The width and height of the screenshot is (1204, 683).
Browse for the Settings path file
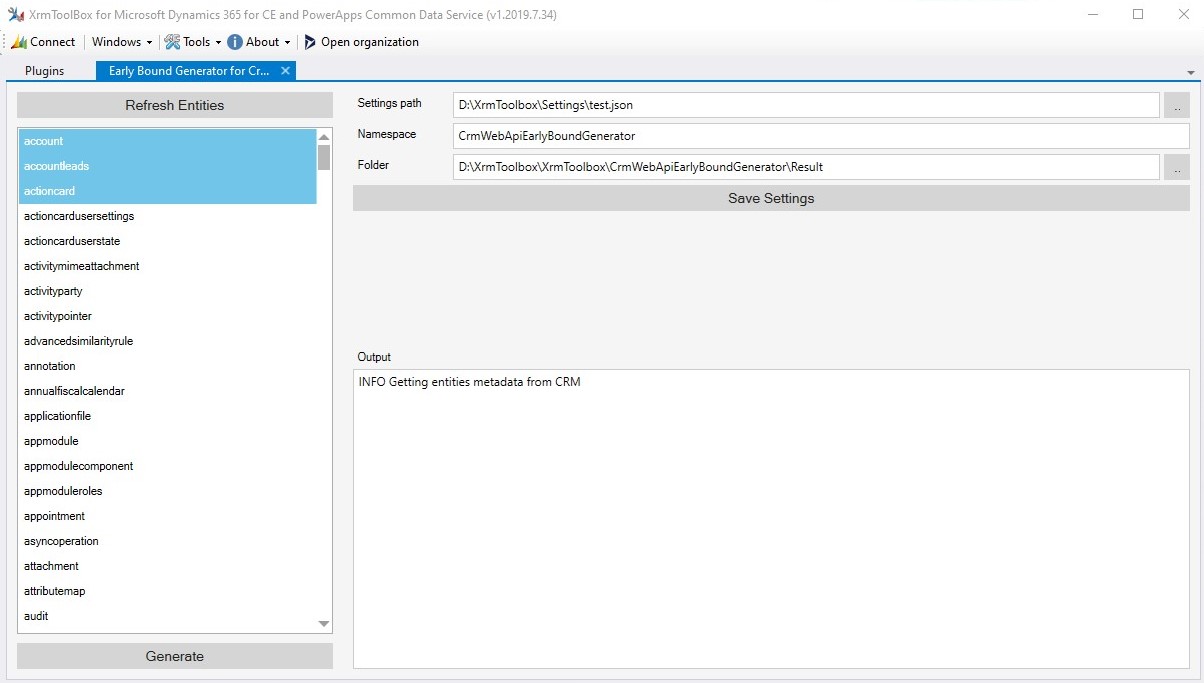pos(1177,105)
